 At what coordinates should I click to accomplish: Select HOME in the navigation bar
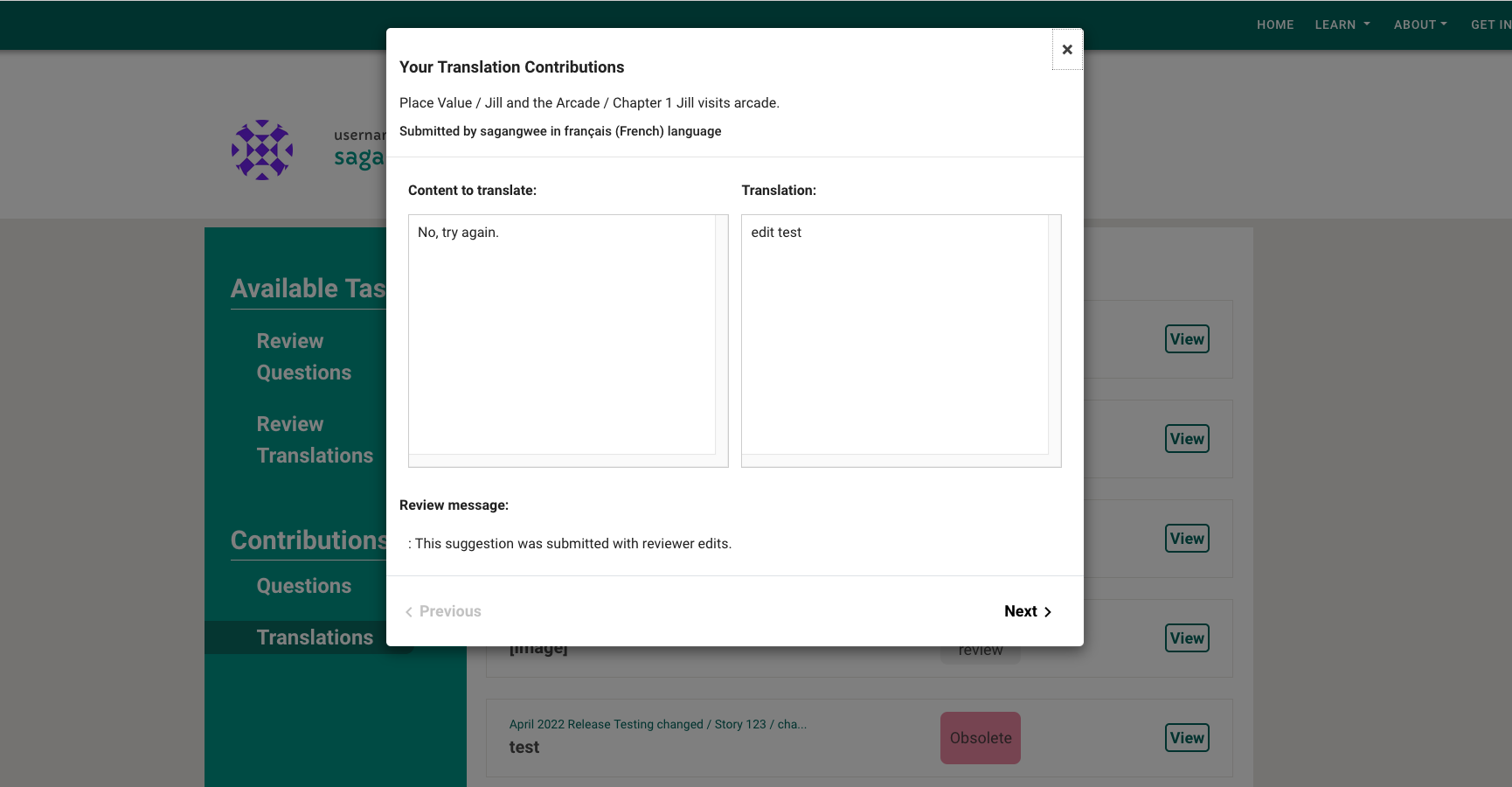pyautogui.click(x=1274, y=24)
